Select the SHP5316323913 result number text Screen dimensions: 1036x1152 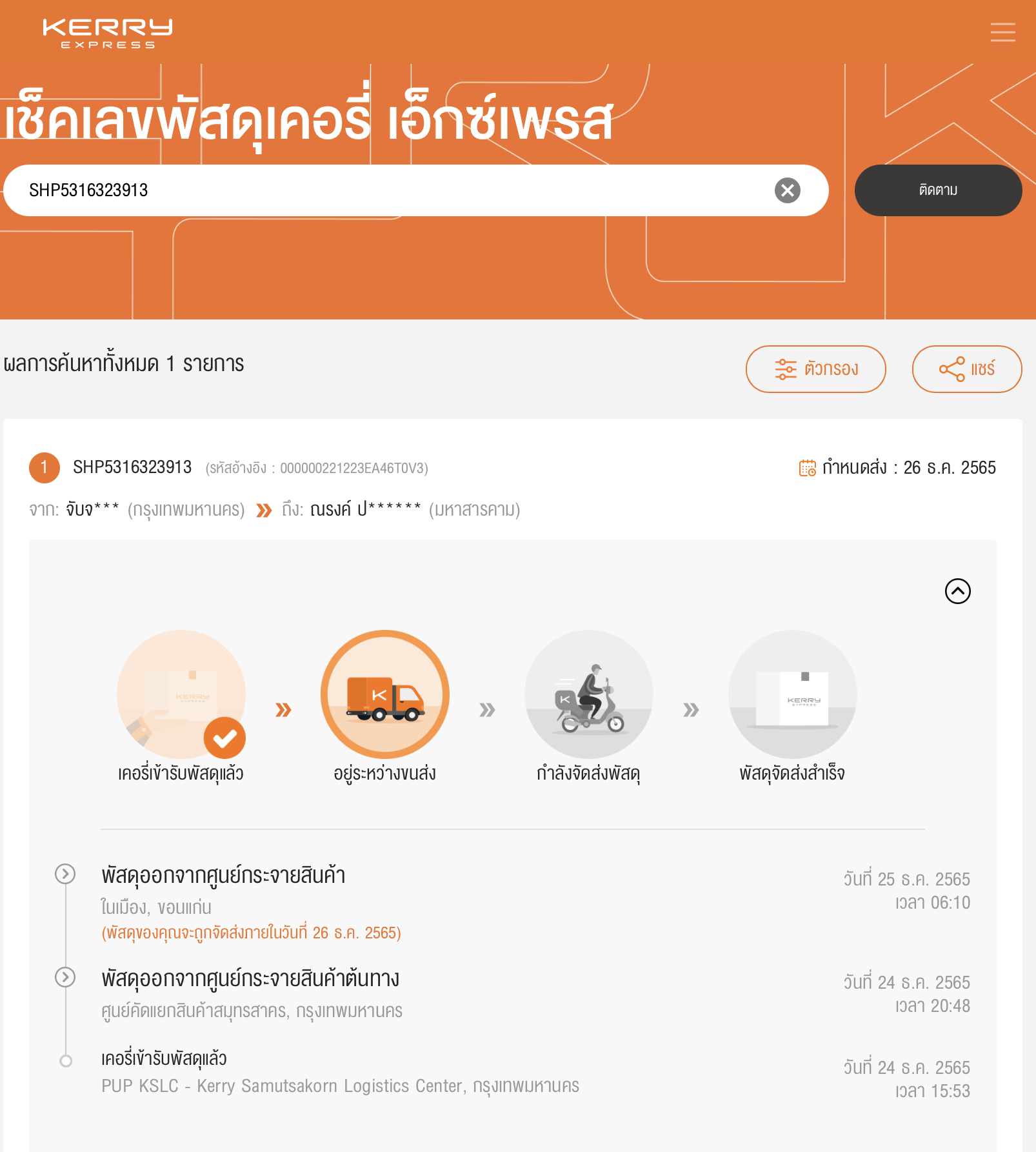click(x=132, y=467)
